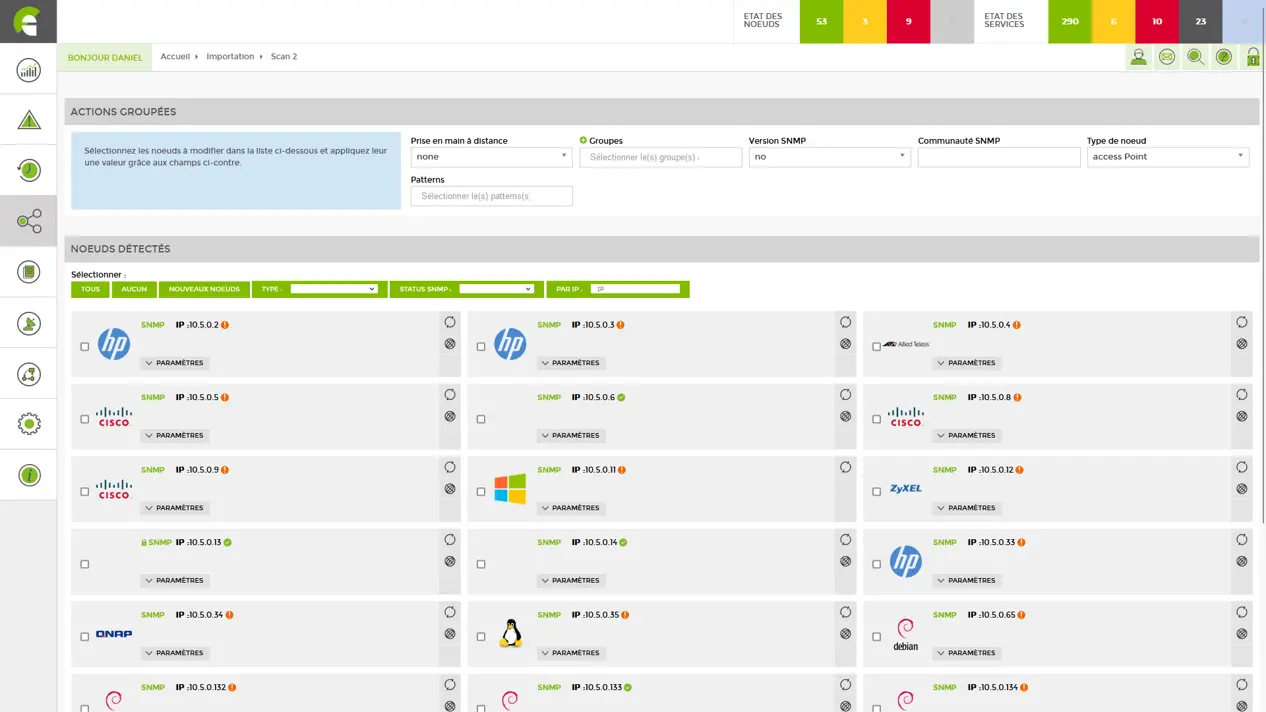Expand Paramètres for node 10.5.0.12
Screen dimensions: 1266x712
pyautogui.click(x=967, y=508)
